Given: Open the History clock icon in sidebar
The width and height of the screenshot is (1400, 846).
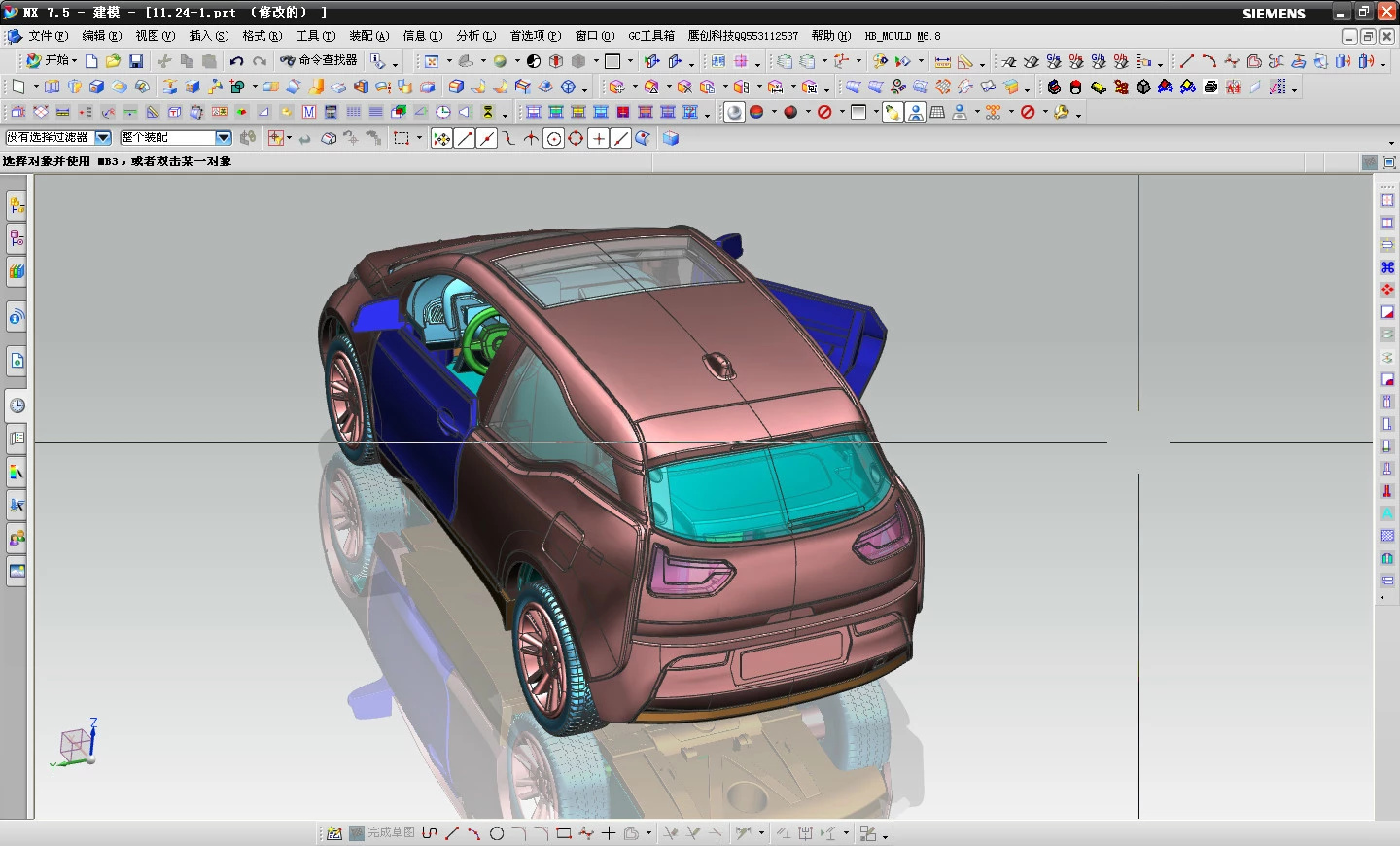Looking at the screenshot, I should [x=17, y=405].
